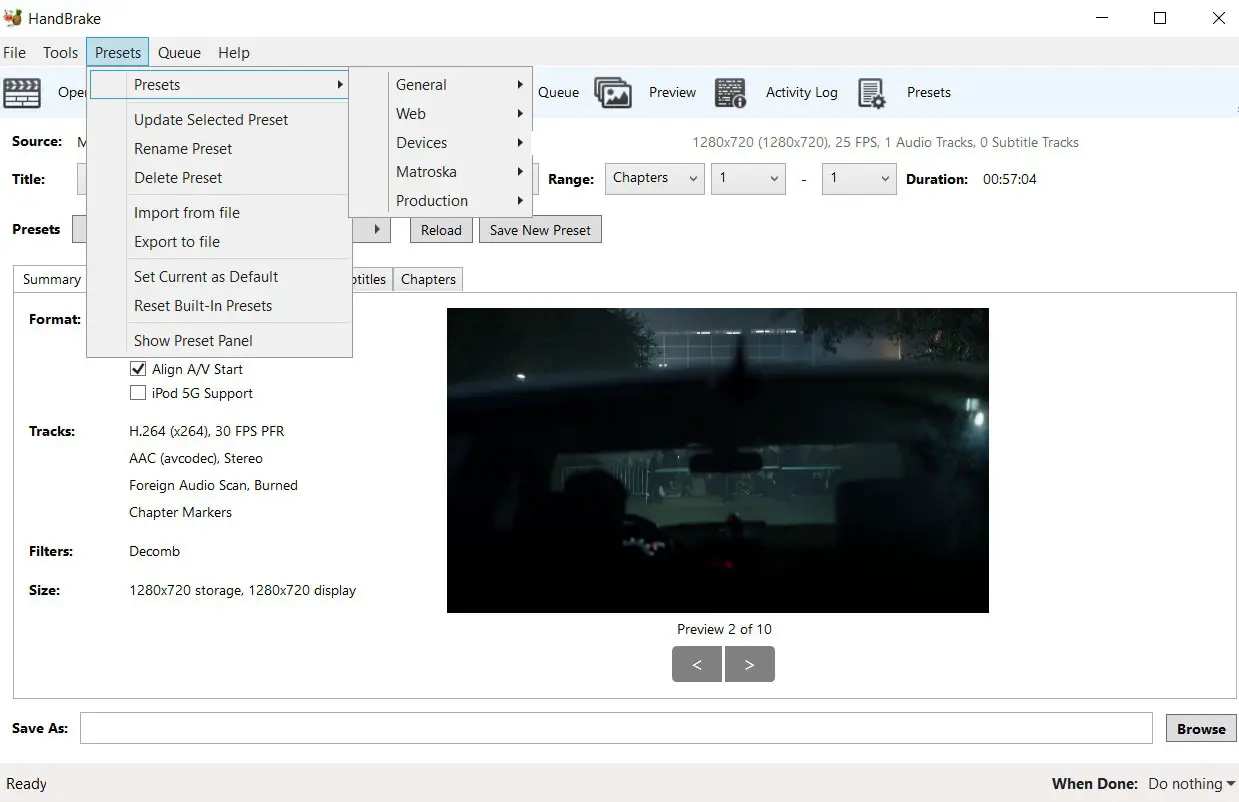Open the starting chapter number dropdown
The width and height of the screenshot is (1239, 802).
[x=747, y=179]
